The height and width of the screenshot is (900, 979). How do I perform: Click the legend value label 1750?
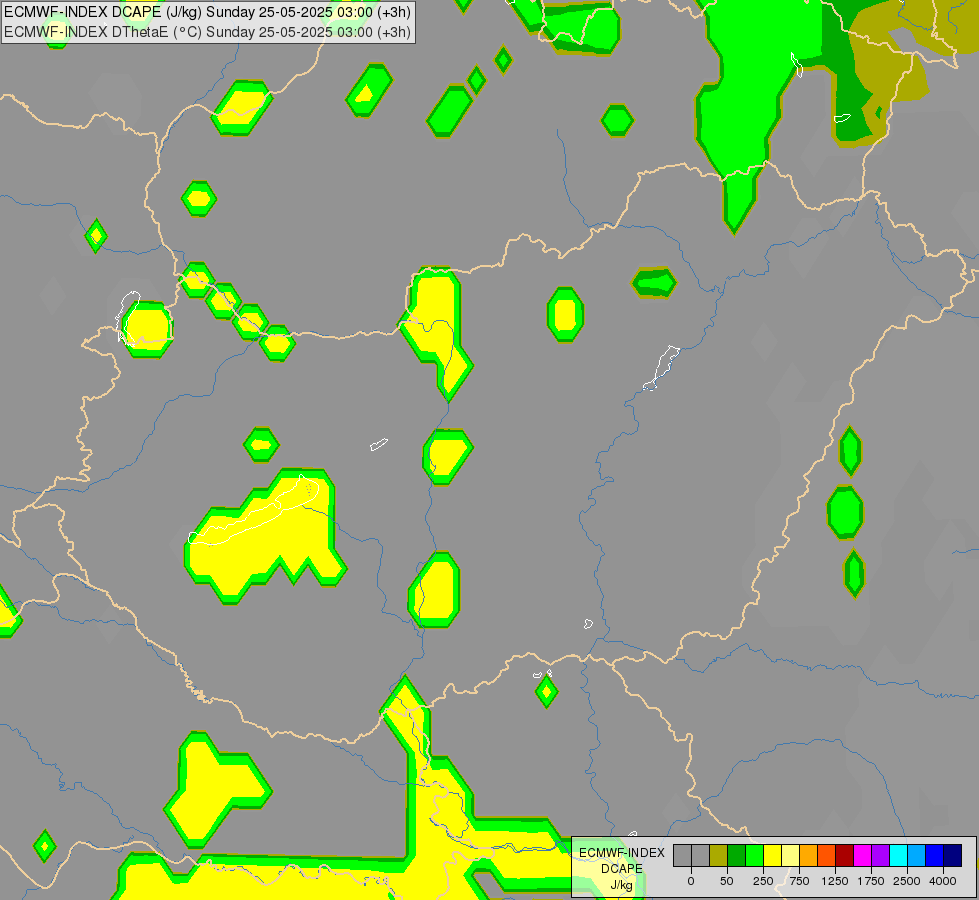[871, 881]
